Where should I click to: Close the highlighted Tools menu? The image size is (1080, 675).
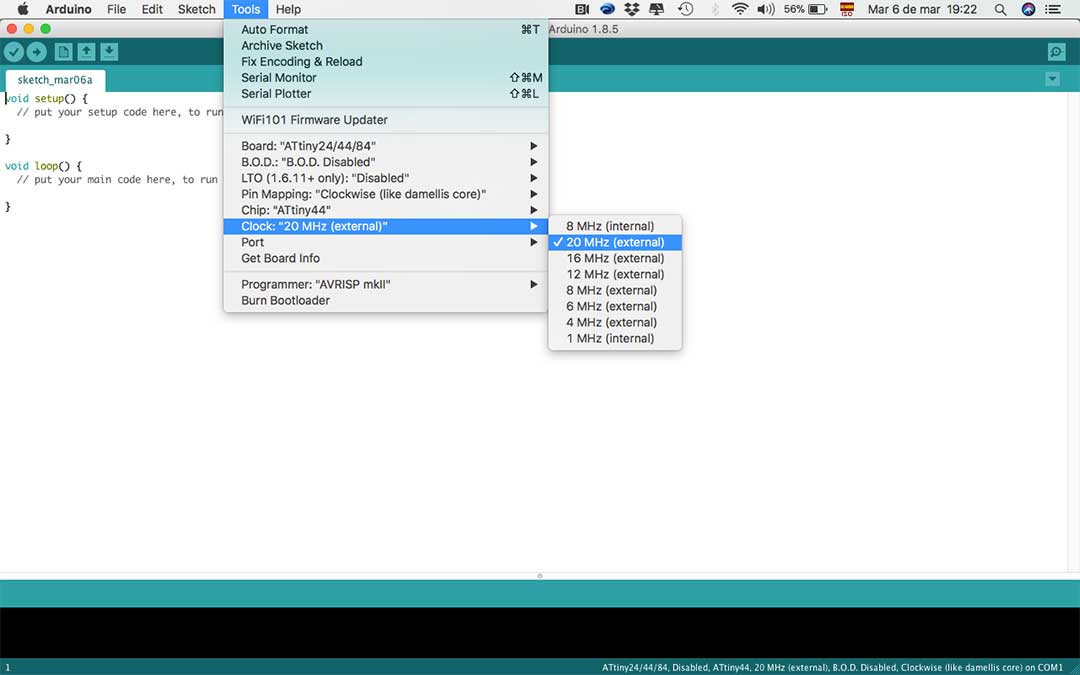(246, 9)
